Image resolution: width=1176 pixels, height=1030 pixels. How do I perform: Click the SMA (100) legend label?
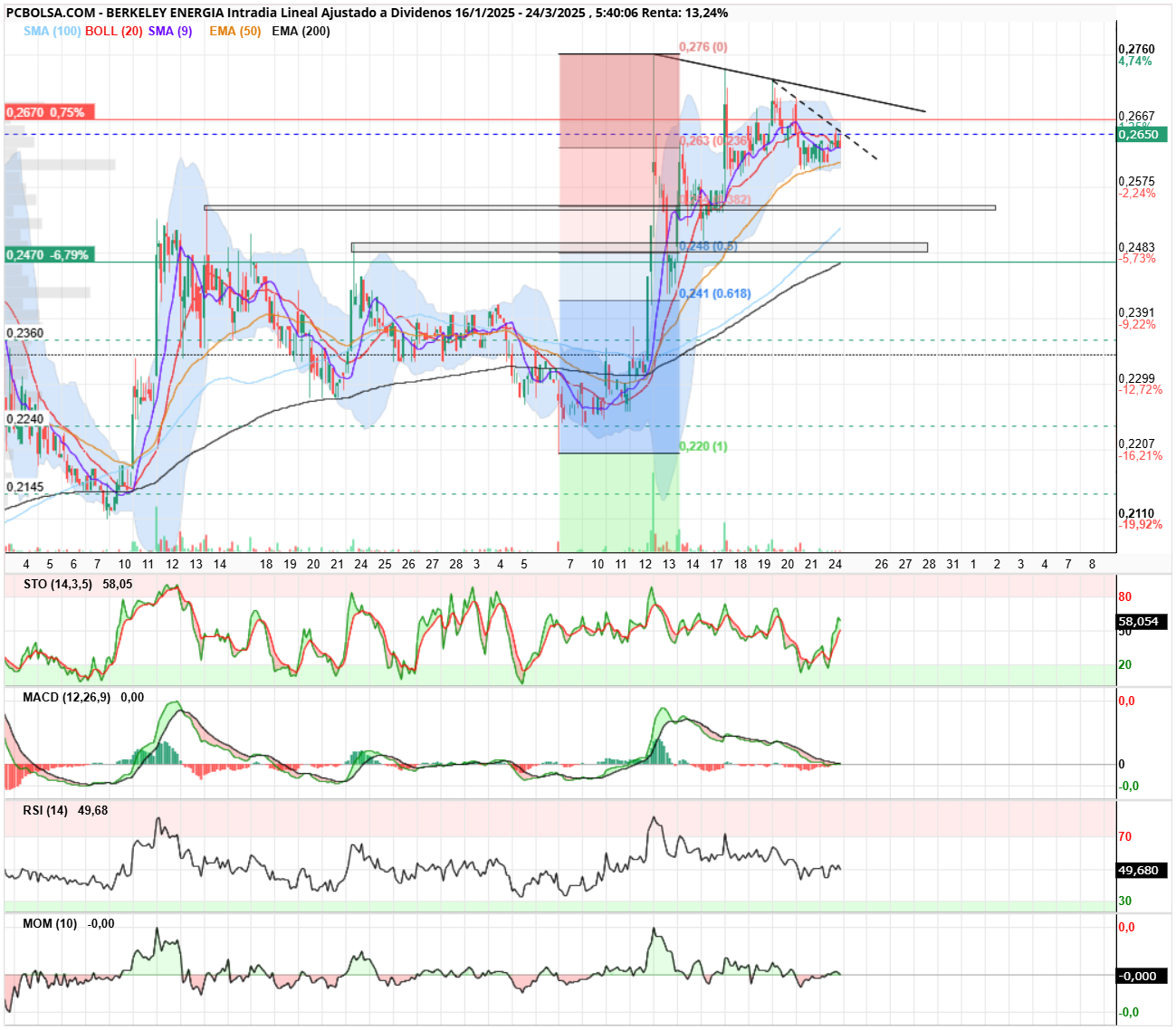(52, 31)
